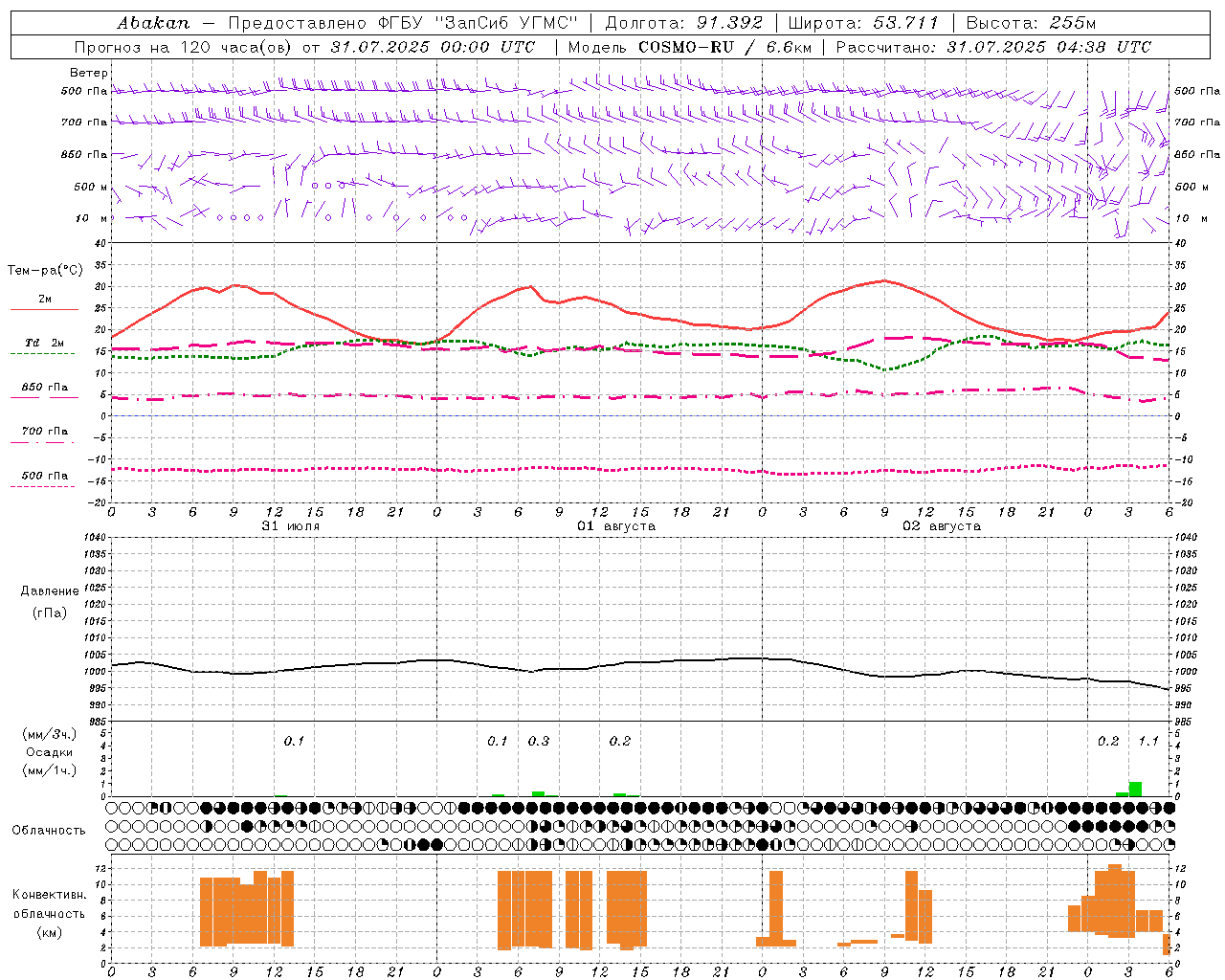Click the 02 августа date label
The width and height of the screenshot is (1225, 980).
[942, 526]
